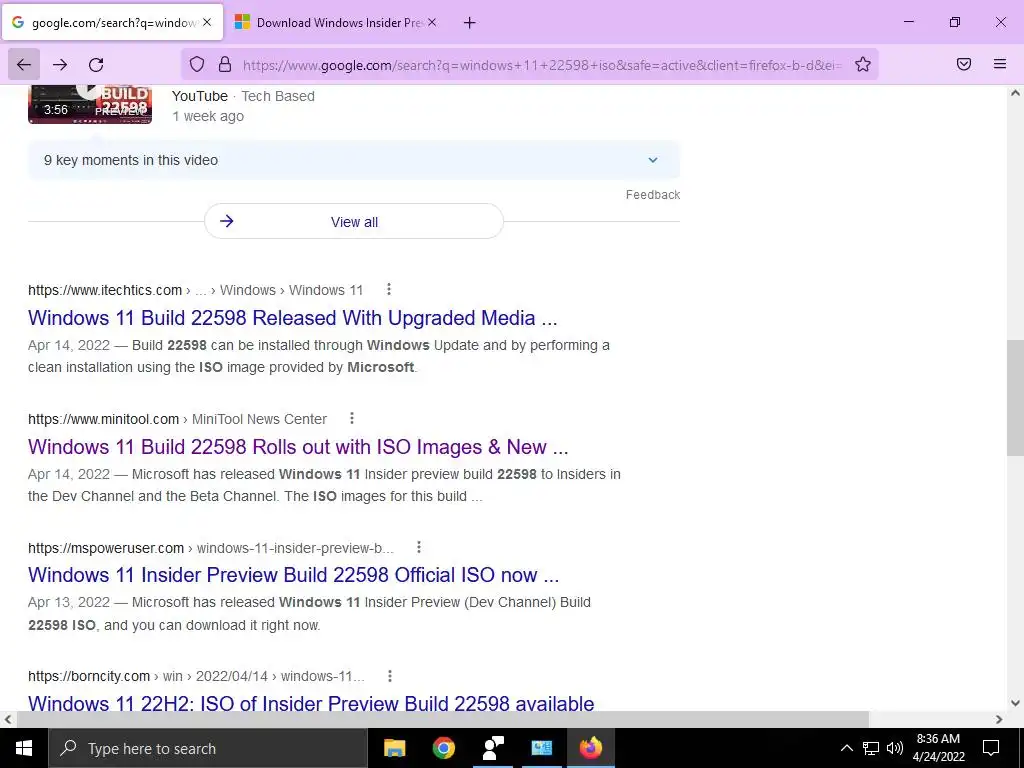Viewport: 1024px width, 768px height.
Task: Open Windows 11 Build 22598 Rolls out with ISO Images
Action: click(x=298, y=447)
